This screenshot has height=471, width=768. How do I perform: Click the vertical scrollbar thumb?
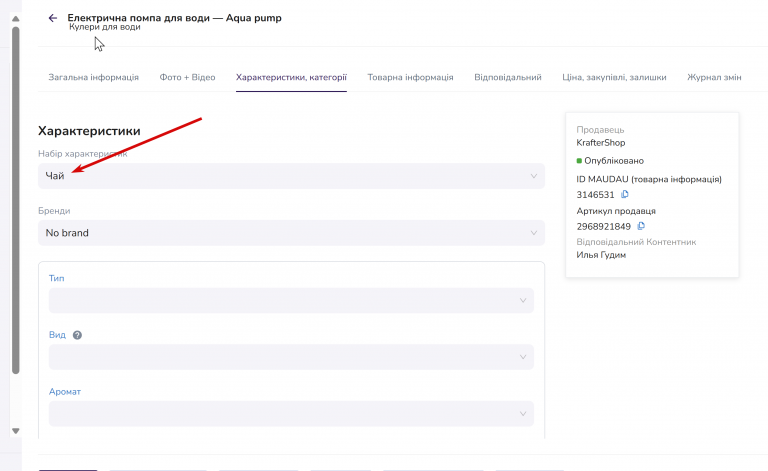(x=16, y=201)
